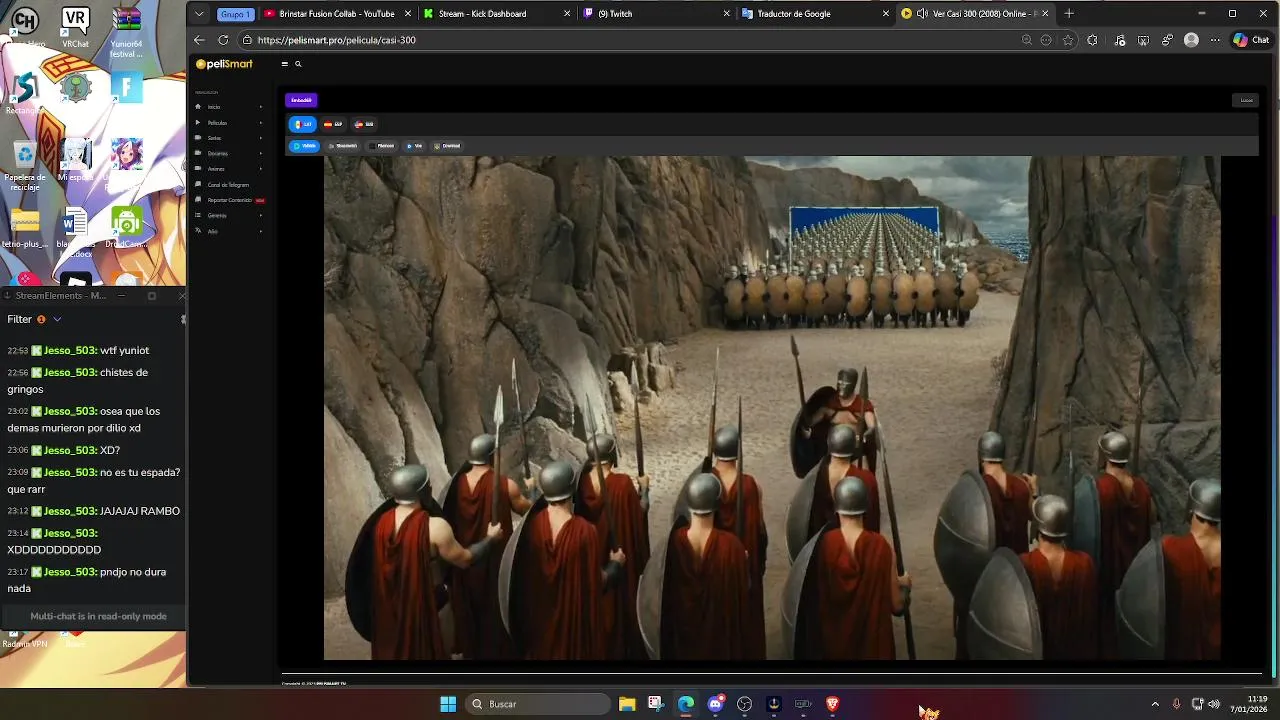Click the "wtf yuniot" chat message
1280x720 pixels.
pos(124,351)
